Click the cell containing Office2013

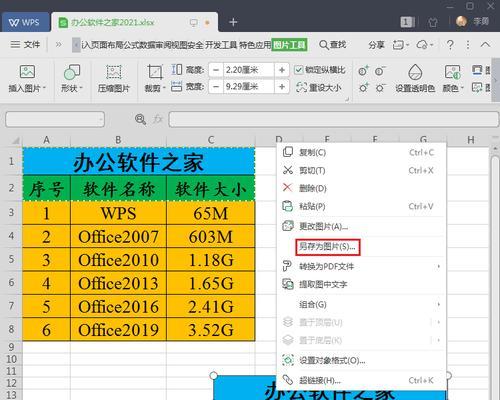point(118,283)
